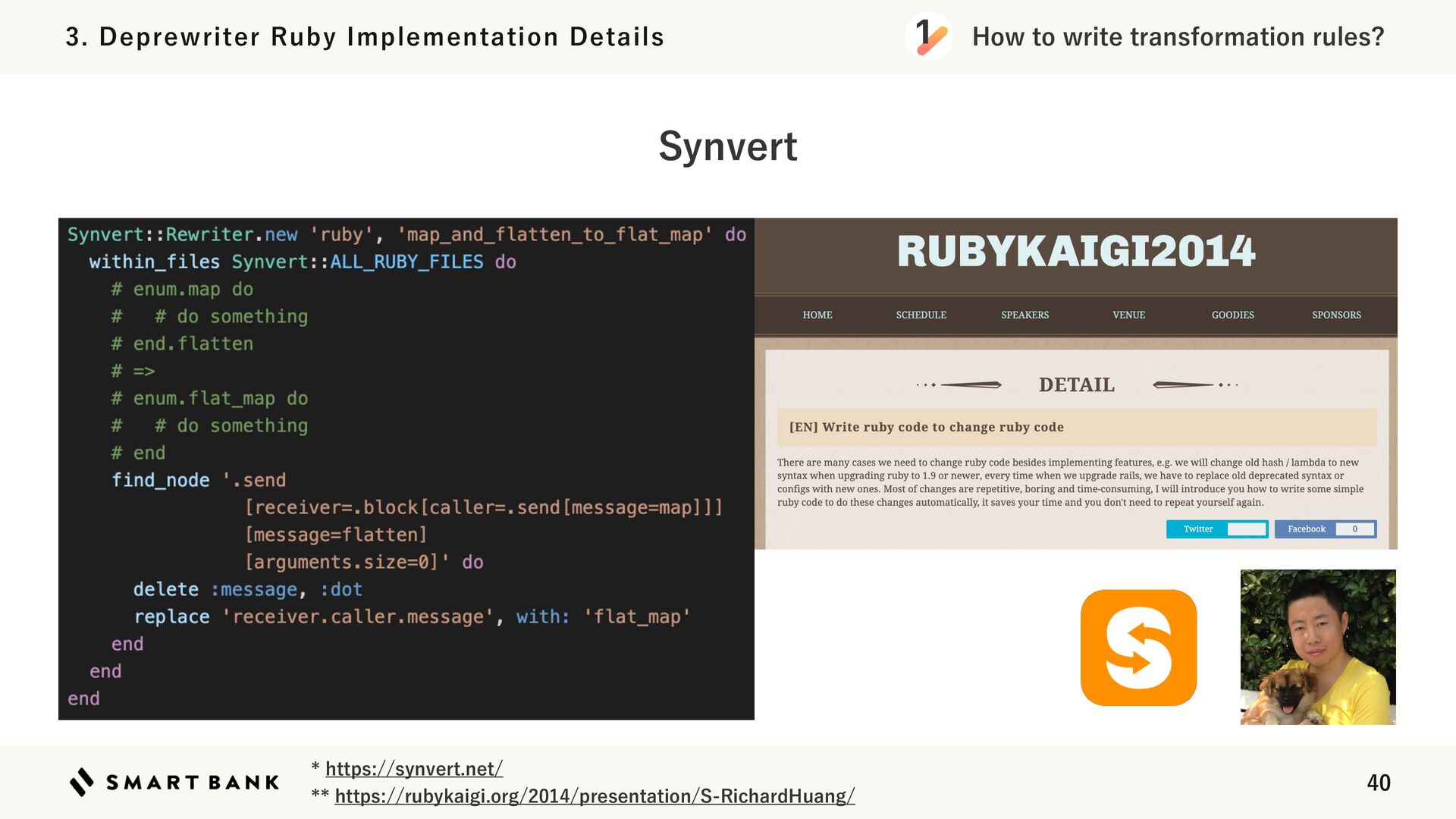Click the RUBYKAIGI2014 site title
The width and height of the screenshot is (1456, 819).
[x=1075, y=252]
